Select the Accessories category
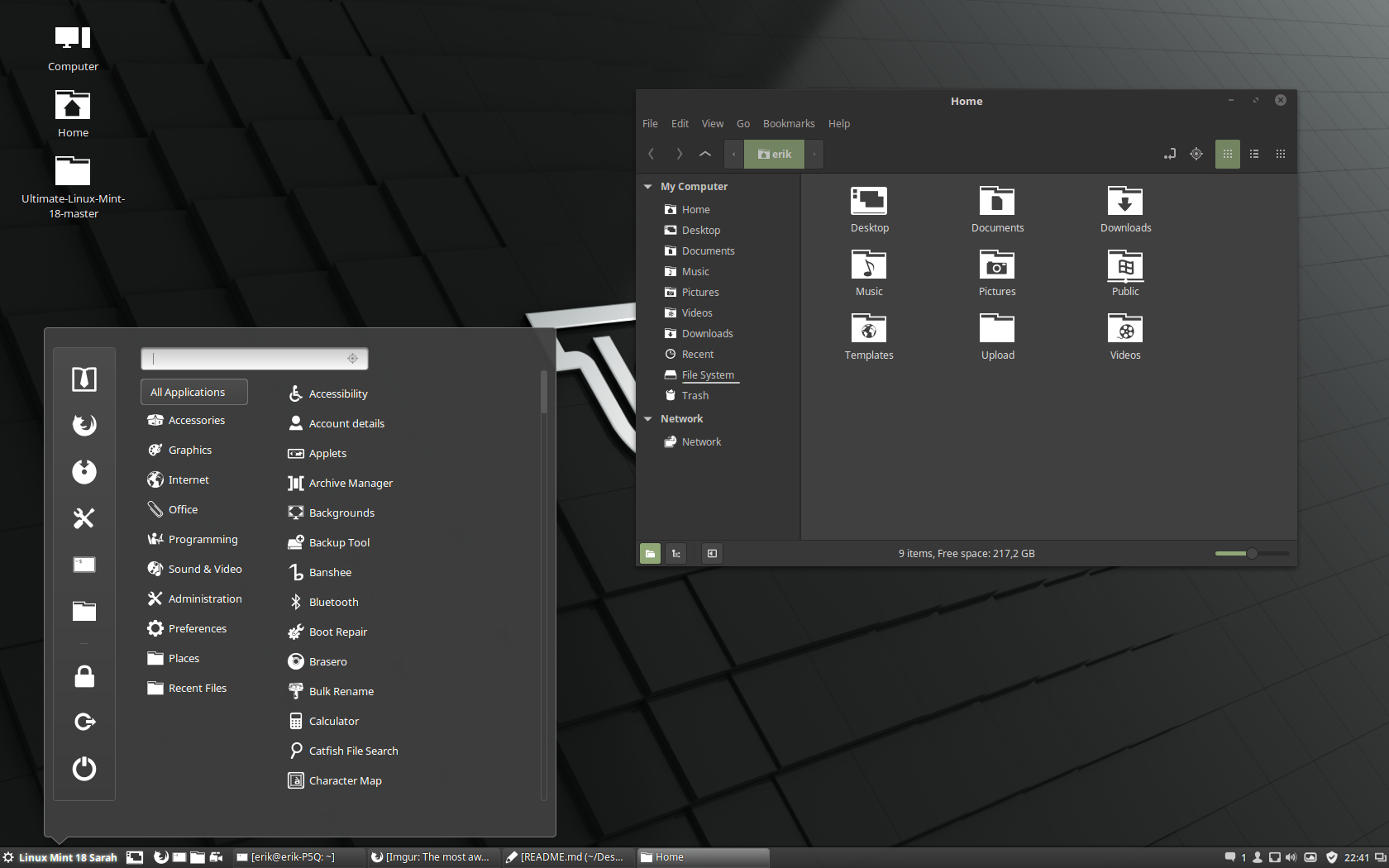1389x868 pixels. click(194, 421)
